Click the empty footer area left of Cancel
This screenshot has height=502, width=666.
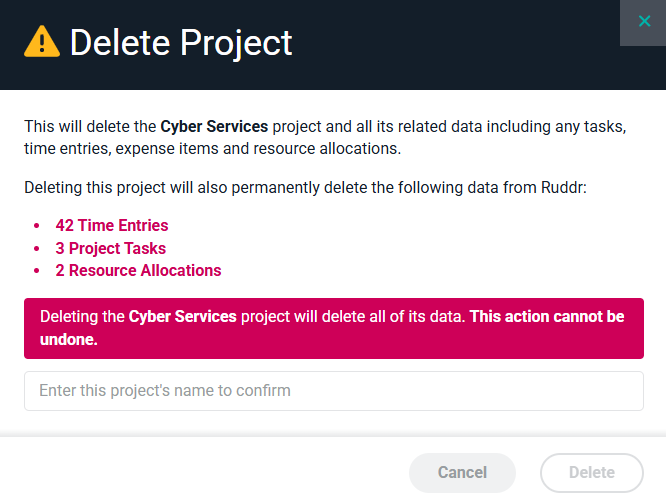pos(200,472)
